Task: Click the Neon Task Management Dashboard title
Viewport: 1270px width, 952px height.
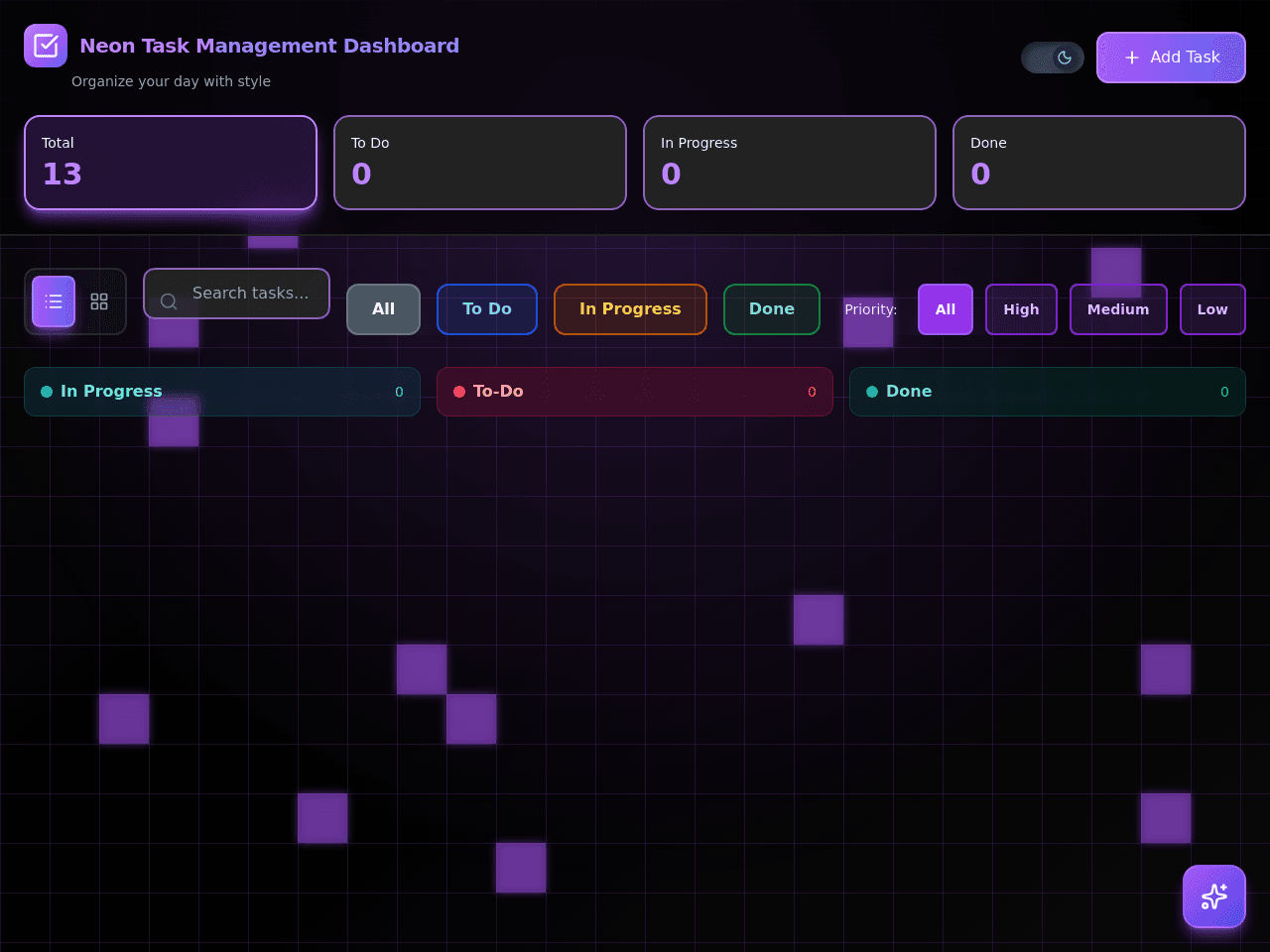Action: (269, 46)
